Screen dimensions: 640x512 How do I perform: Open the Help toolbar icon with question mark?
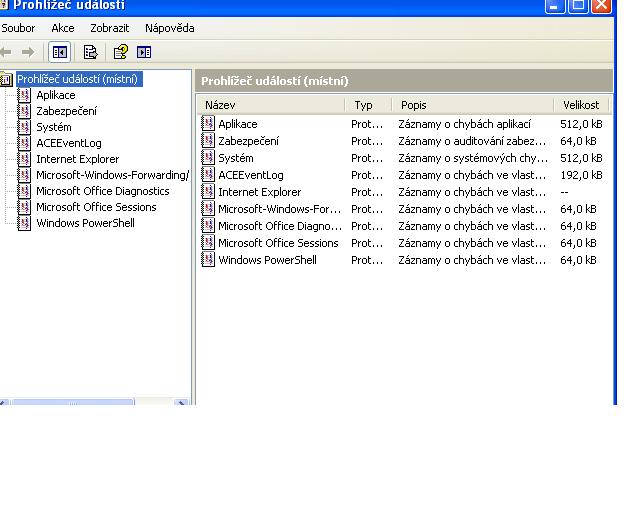pyautogui.click(x=120, y=52)
